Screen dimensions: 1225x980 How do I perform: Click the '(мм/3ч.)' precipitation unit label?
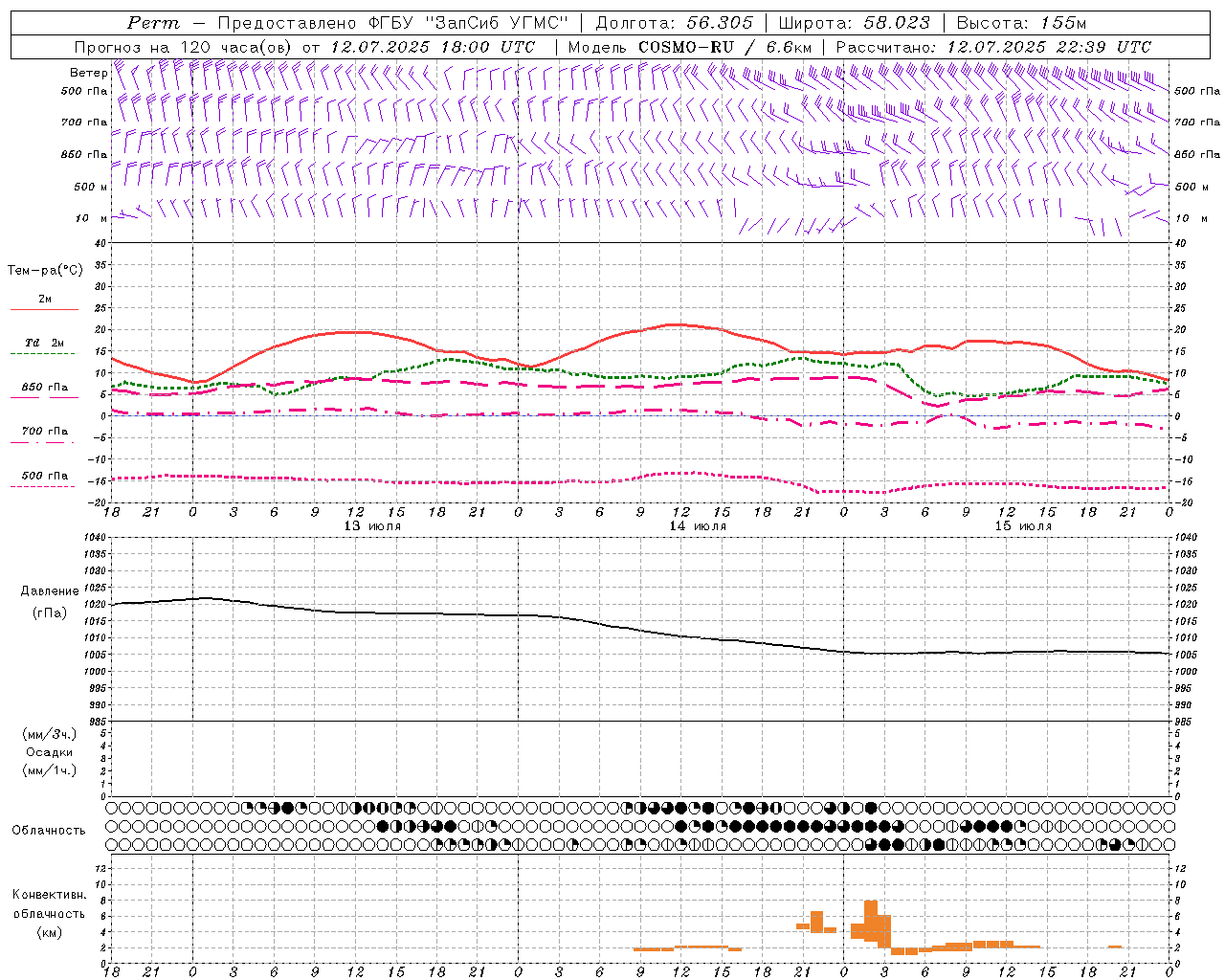point(50,734)
